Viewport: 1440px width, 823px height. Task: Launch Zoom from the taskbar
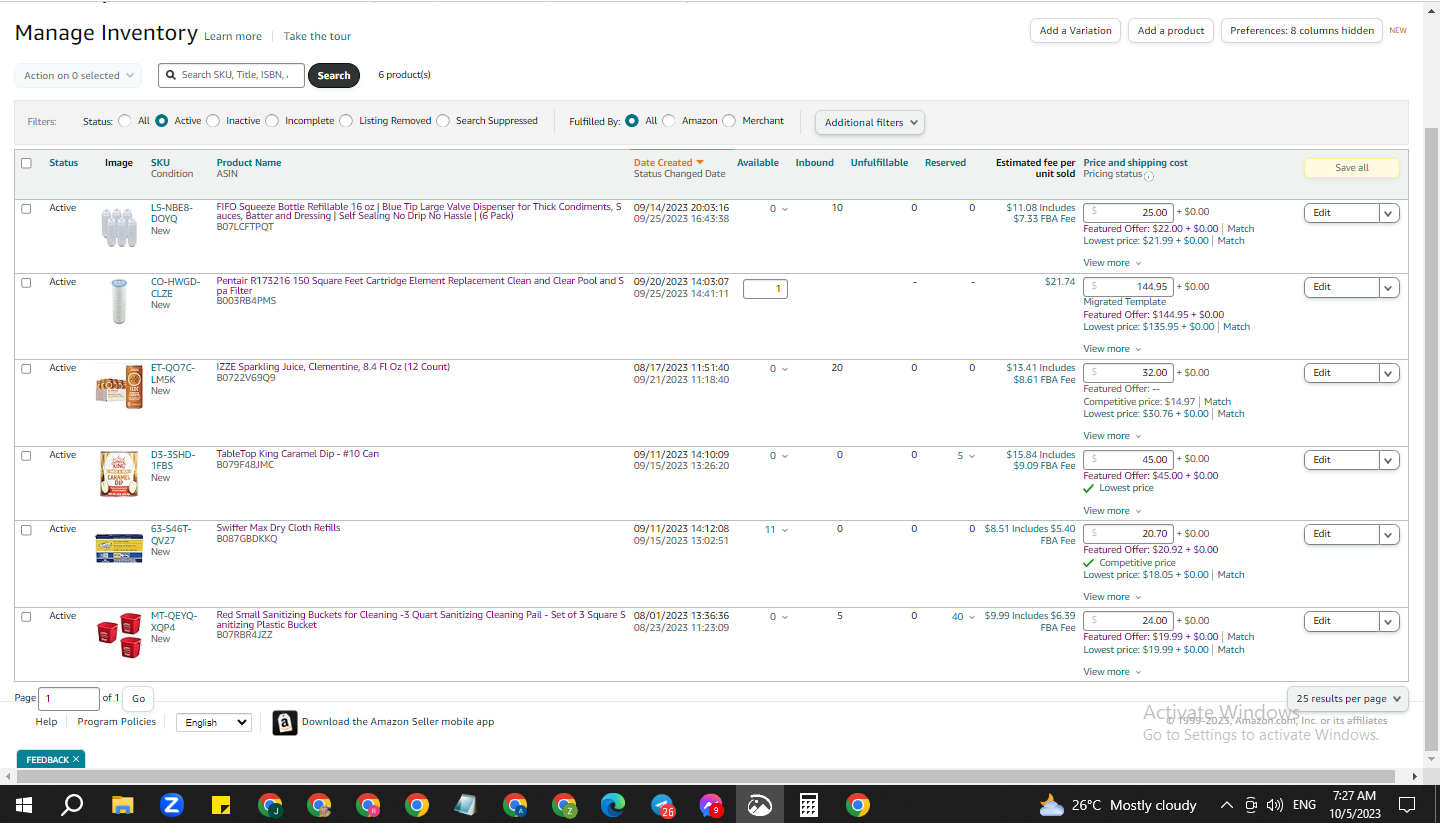coord(172,805)
